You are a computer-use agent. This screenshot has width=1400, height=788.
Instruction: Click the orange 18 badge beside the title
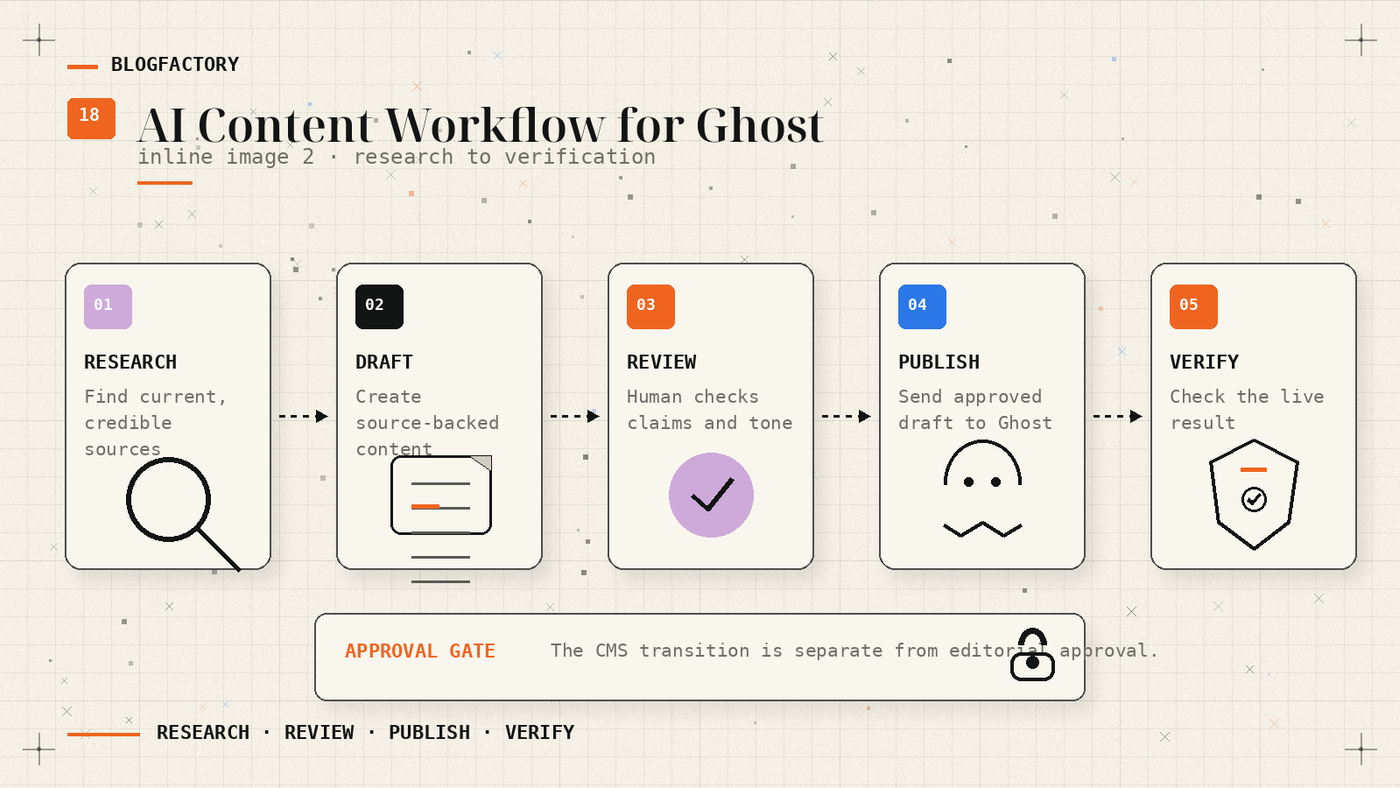91,118
